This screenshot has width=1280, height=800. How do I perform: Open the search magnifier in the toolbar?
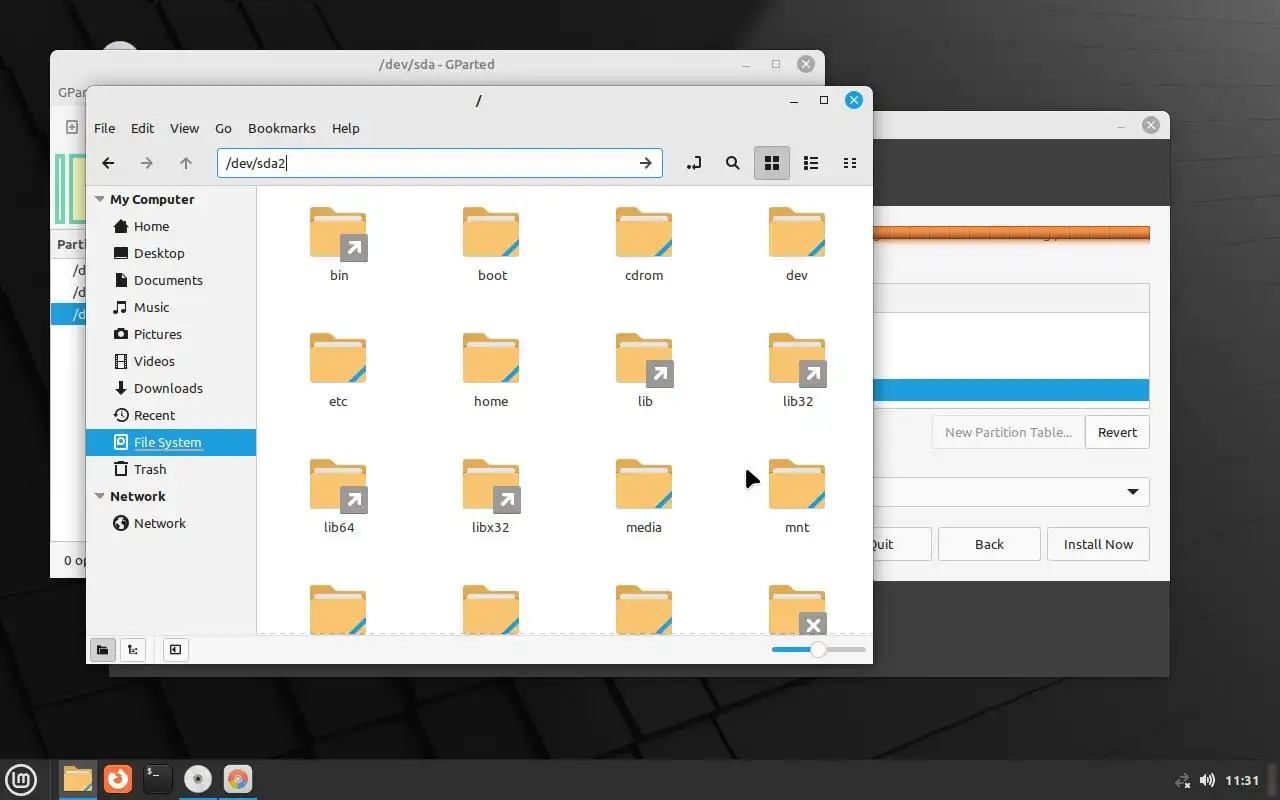pos(733,163)
